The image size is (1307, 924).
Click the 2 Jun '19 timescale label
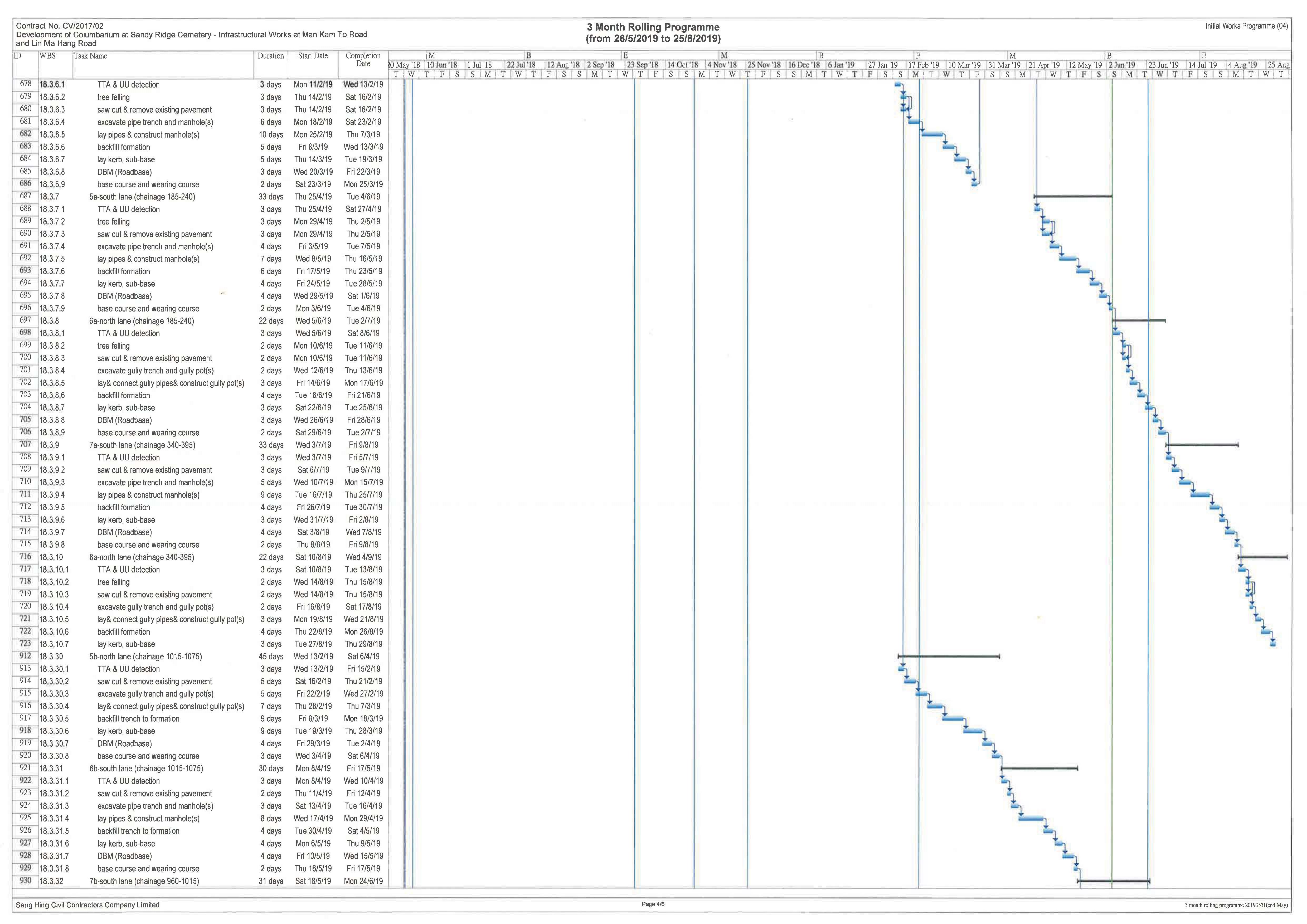[x=1122, y=65]
